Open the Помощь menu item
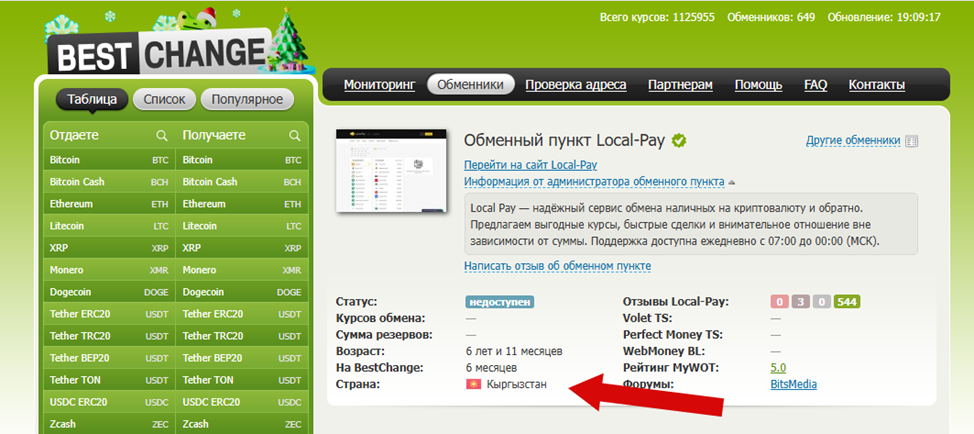Viewport: 974px width, 434px height. coord(758,85)
